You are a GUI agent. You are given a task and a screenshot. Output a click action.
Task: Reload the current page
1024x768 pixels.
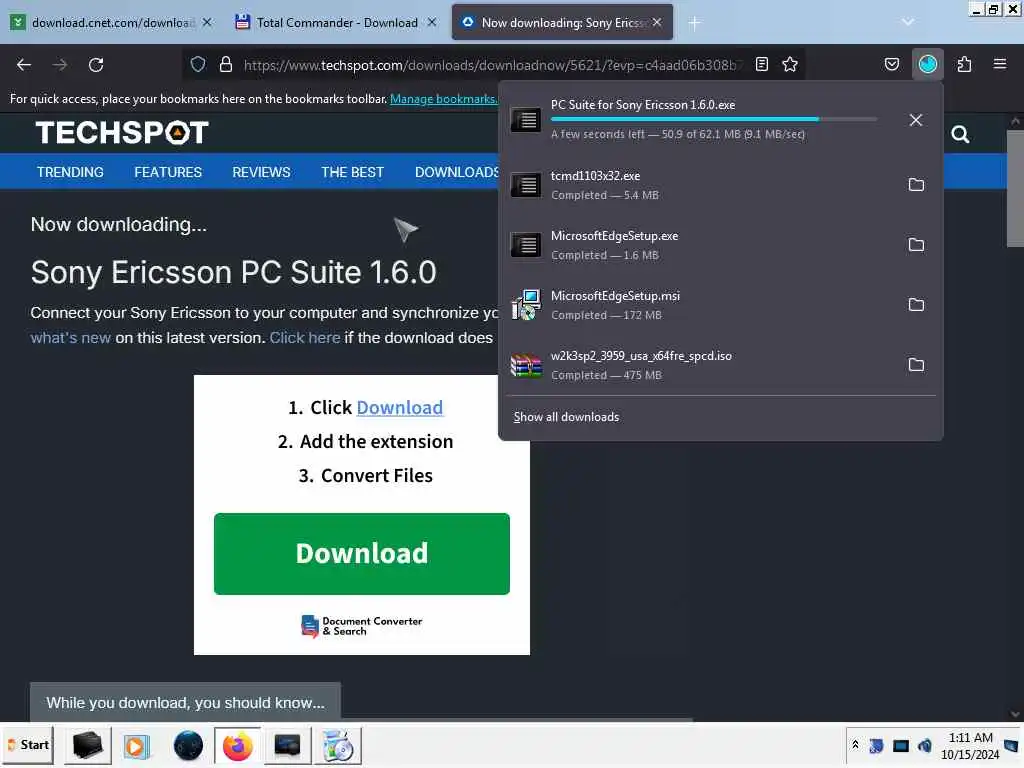(x=96, y=65)
